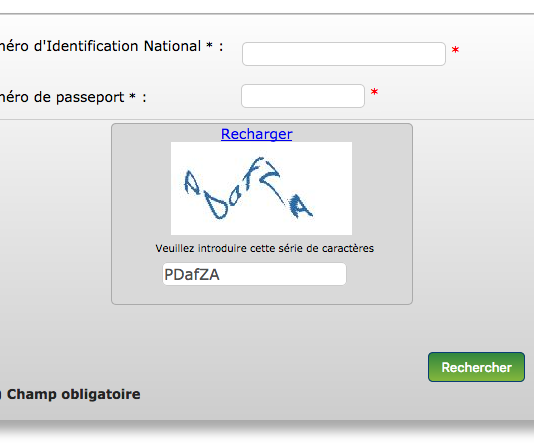The image size is (534, 443).
Task: Focus the Numéro de passeport text field
Action: point(303,96)
